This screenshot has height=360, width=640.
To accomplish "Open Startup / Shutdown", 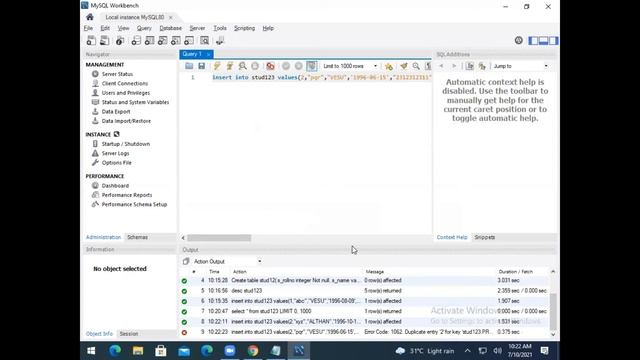I will pos(126,144).
